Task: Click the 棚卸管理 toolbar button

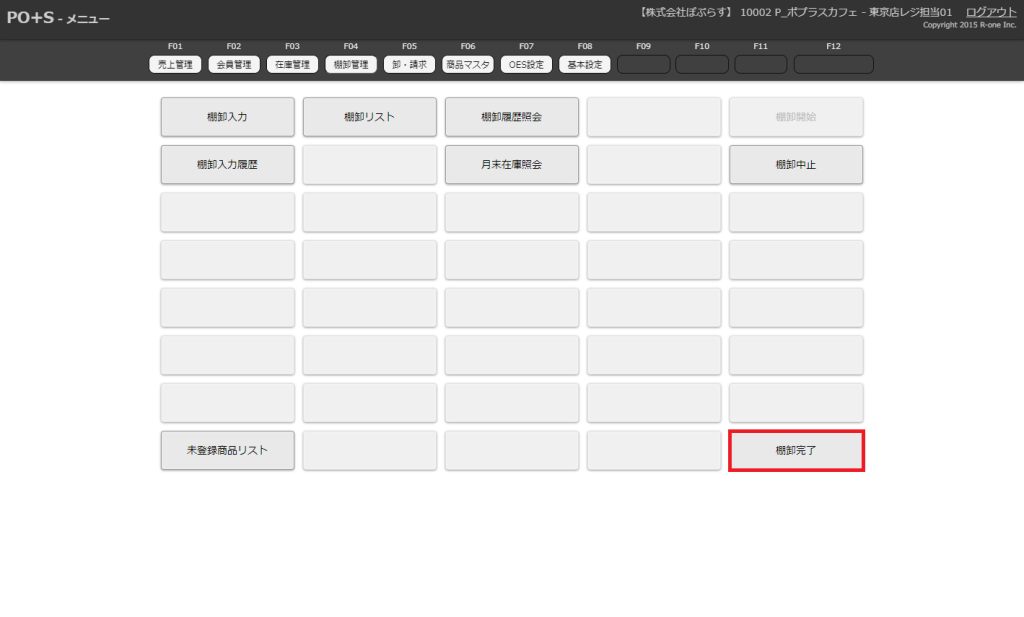Action: click(351, 65)
